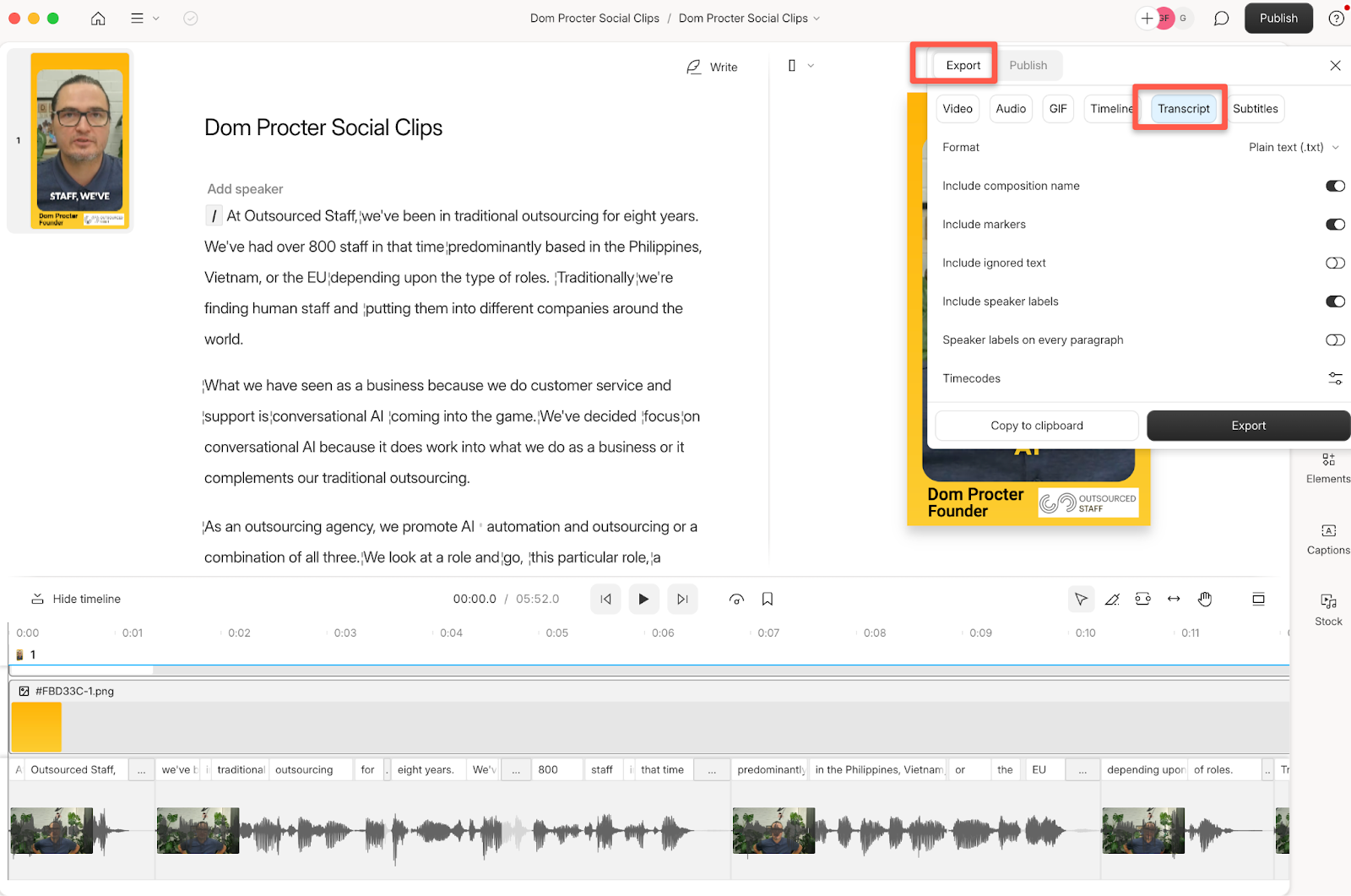Click the Write pen icon

click(x=694, y=67)
